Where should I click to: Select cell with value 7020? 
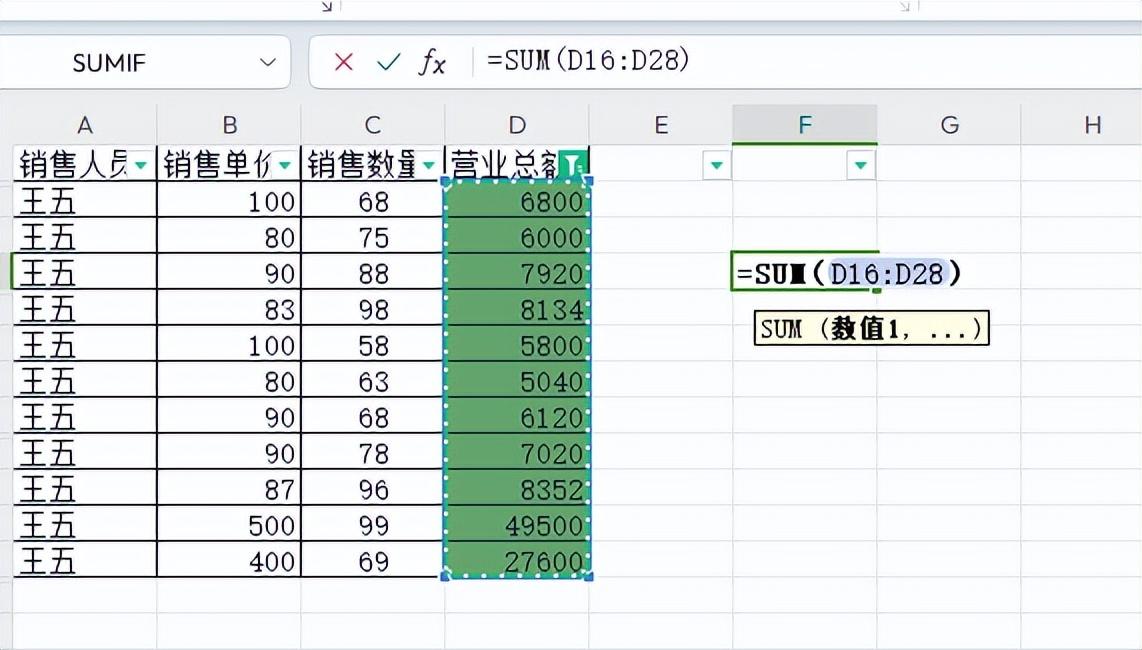tap(517, 453)
